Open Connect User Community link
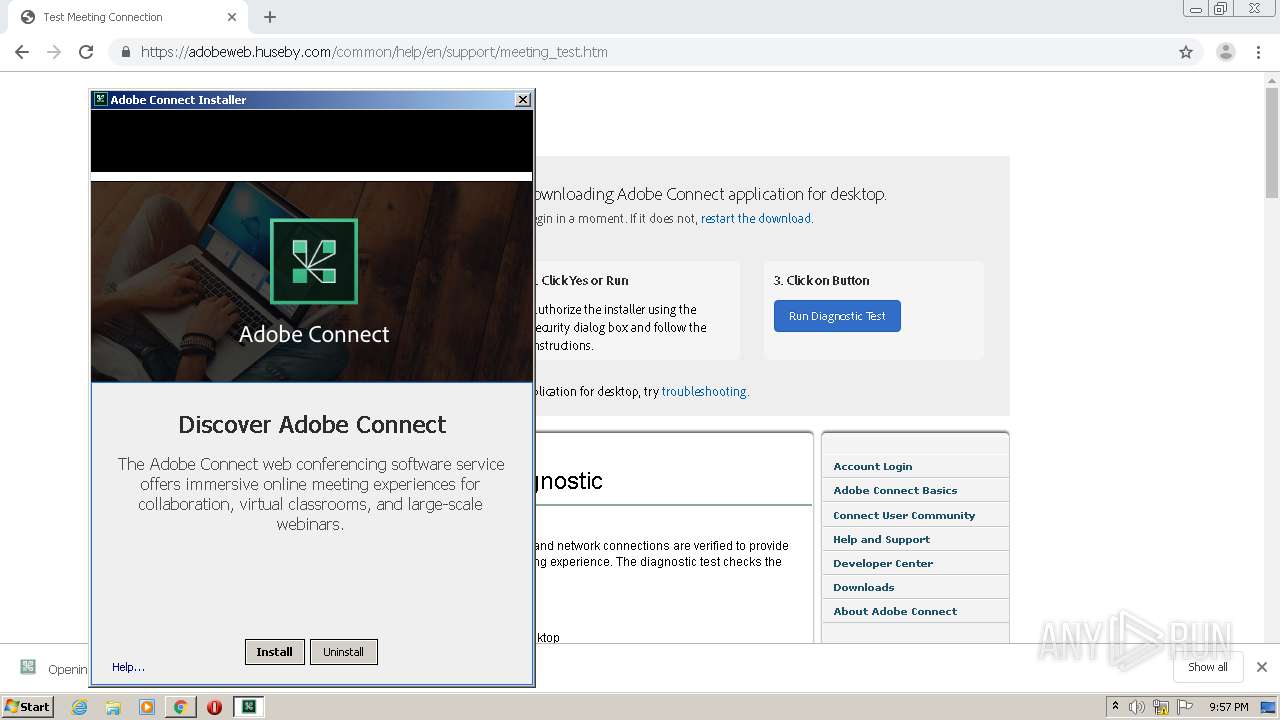Screen dimensions: 1280x720 904,515
